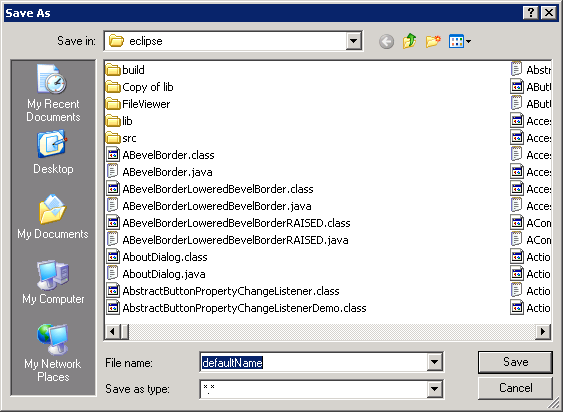The image size is (563, 412).
Task: Click the AboutDialog.java file icon
Action: (x=113, y=274)
